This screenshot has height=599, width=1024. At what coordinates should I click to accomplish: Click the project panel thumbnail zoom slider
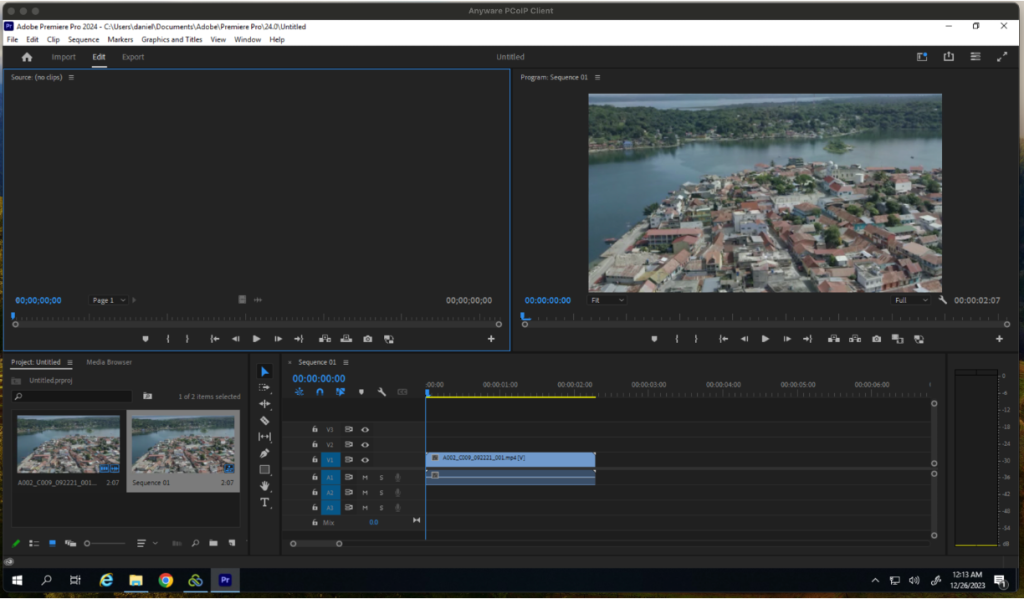click(x=88, y=543)
